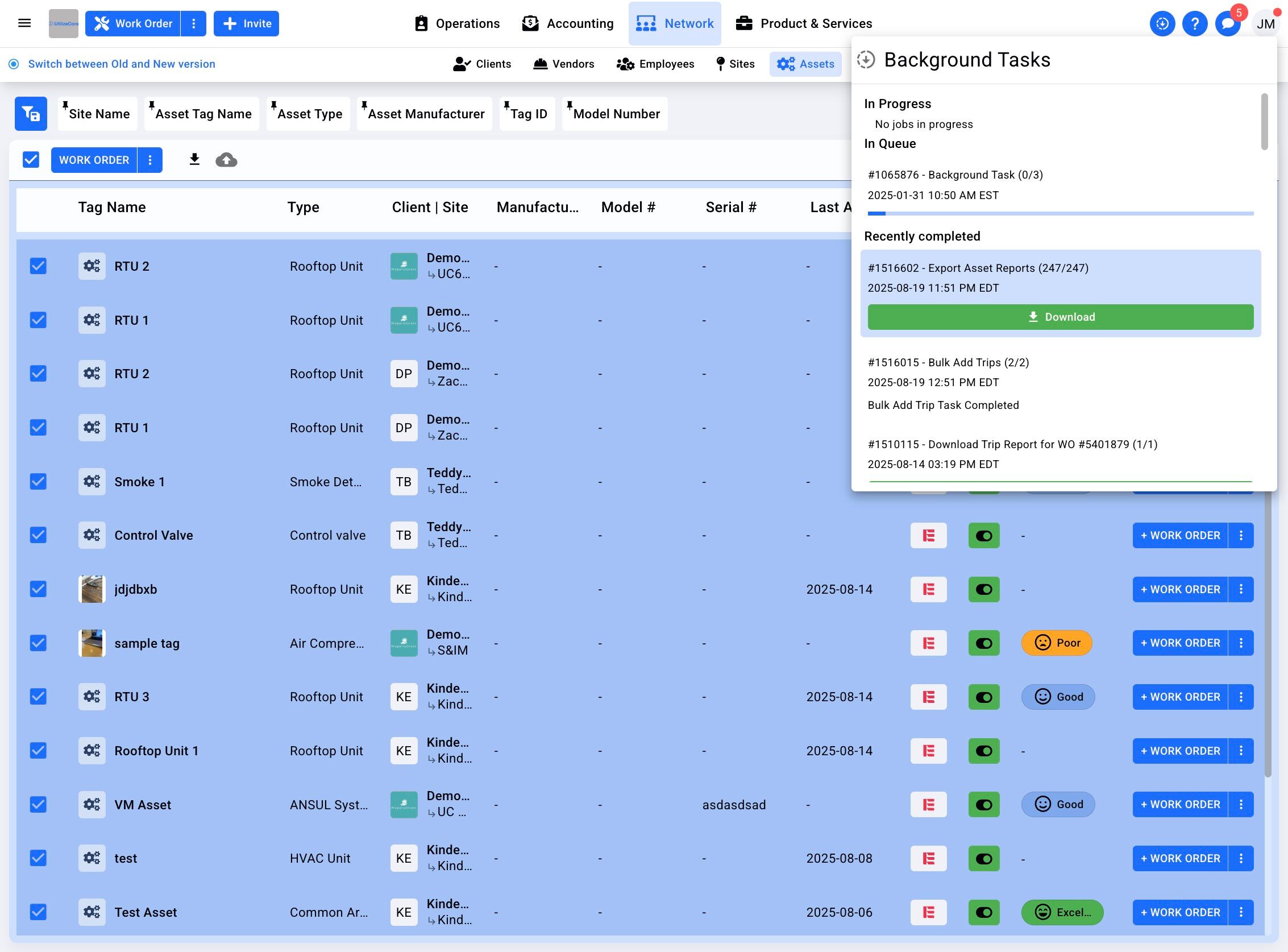
Task: Click the saved filters icon button
Action: point(31,114)
